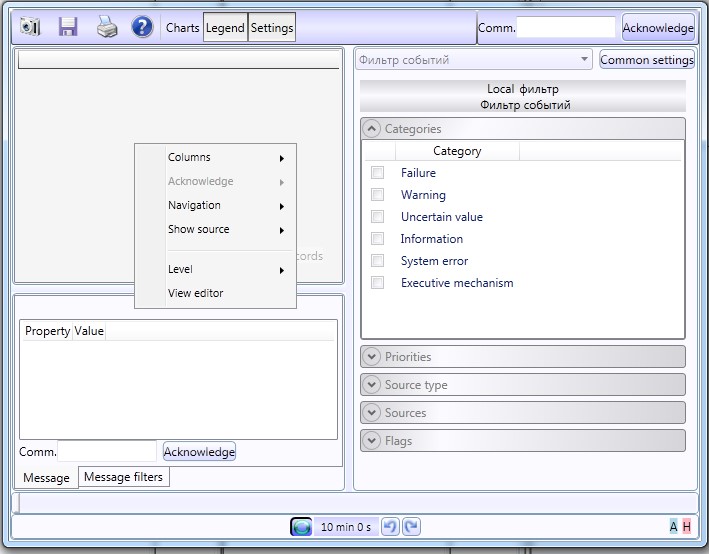Open the Фильтр событий dropdown
Image resolution: width=709 pixels, height=554 pixels.
click(x=474, y=60)
